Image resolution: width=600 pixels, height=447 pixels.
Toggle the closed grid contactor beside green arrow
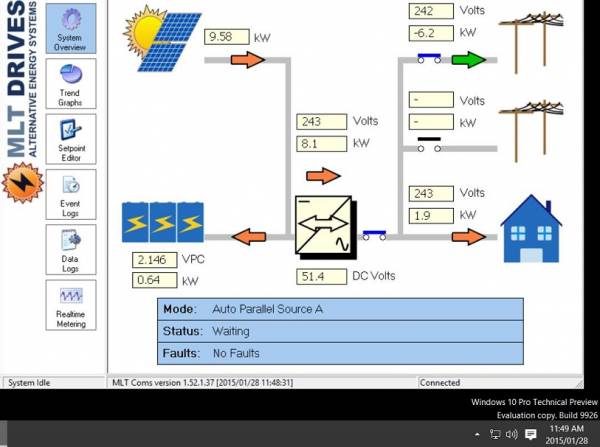[x=429, y=59]
